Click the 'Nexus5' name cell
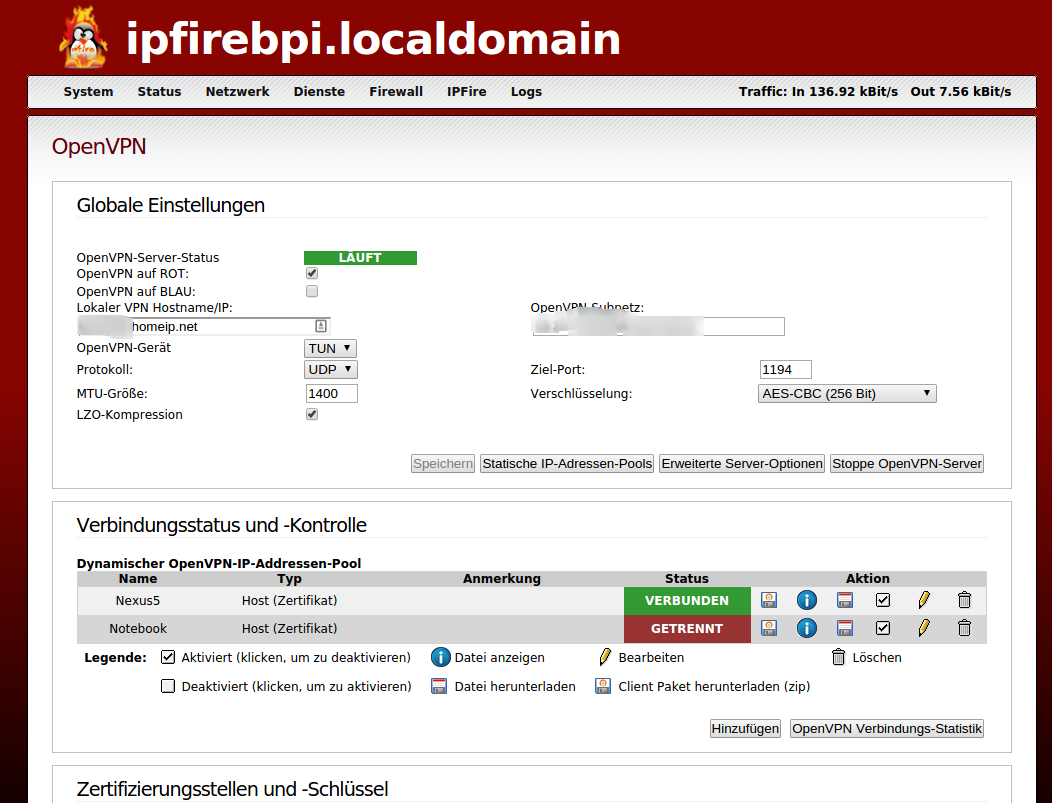 pos(138,600)
